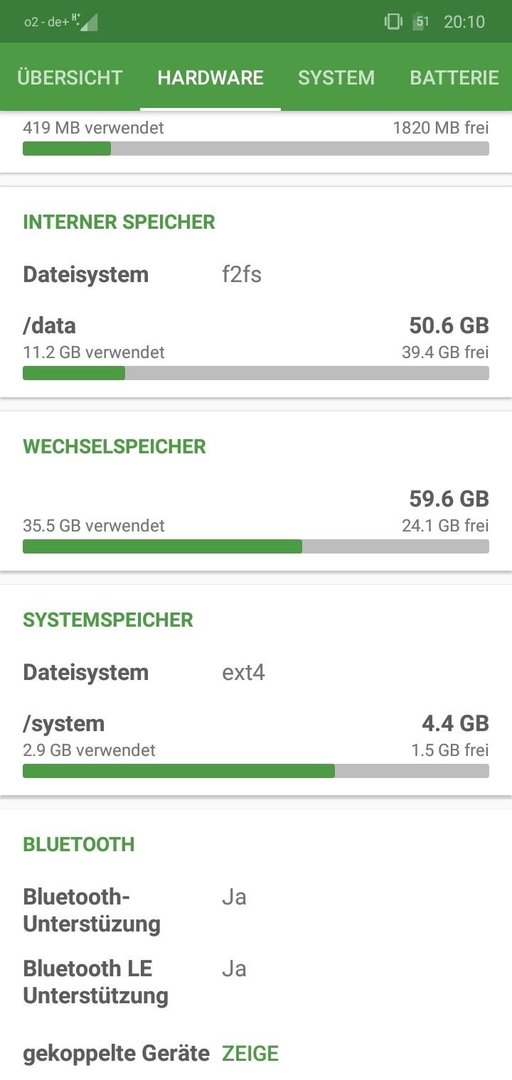Tap the /system storage usage bar
This screenshot has width=512, height=1080.
pos(256,771)
